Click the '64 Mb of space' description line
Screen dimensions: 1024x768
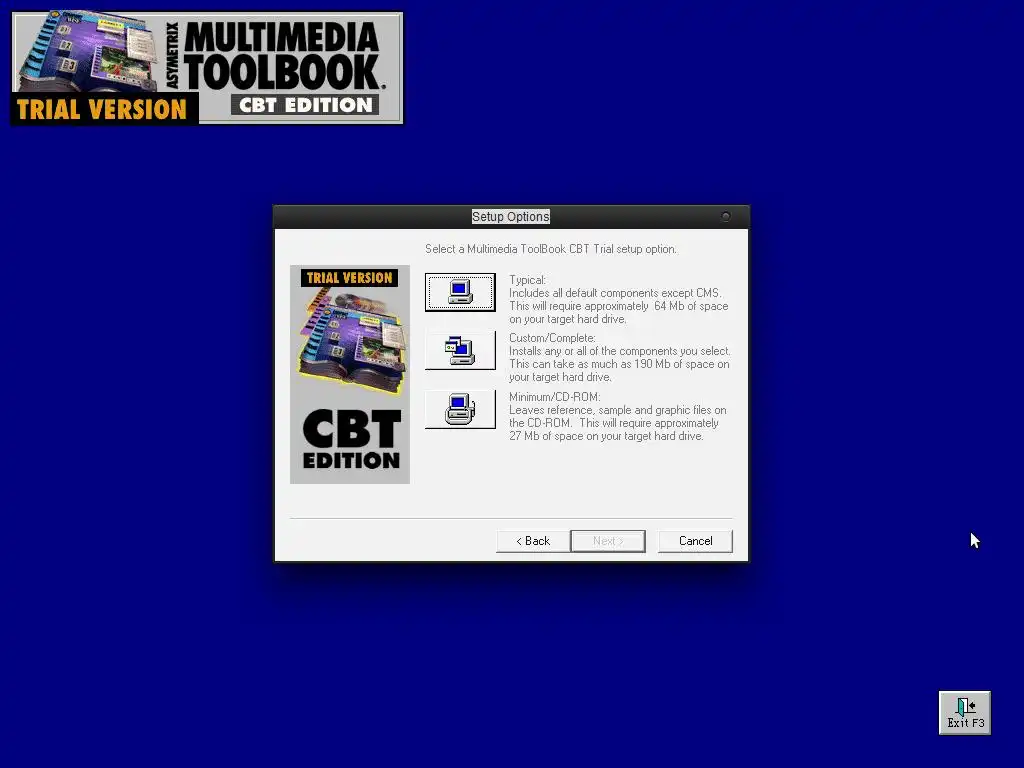[x=618, y=306]
